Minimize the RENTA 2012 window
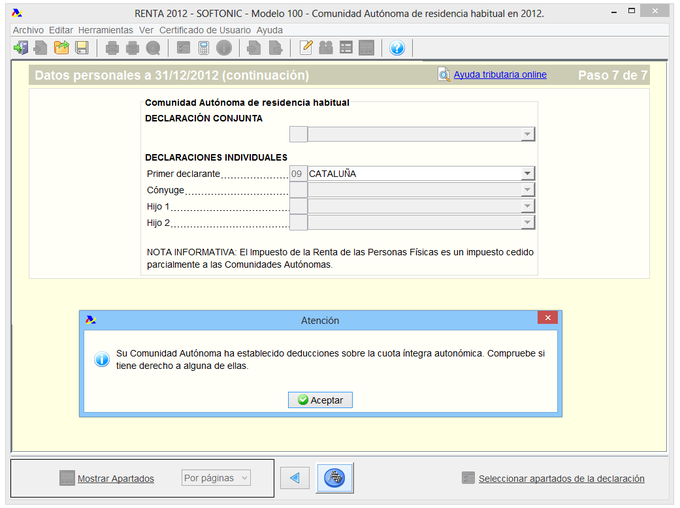 point(614,13)
